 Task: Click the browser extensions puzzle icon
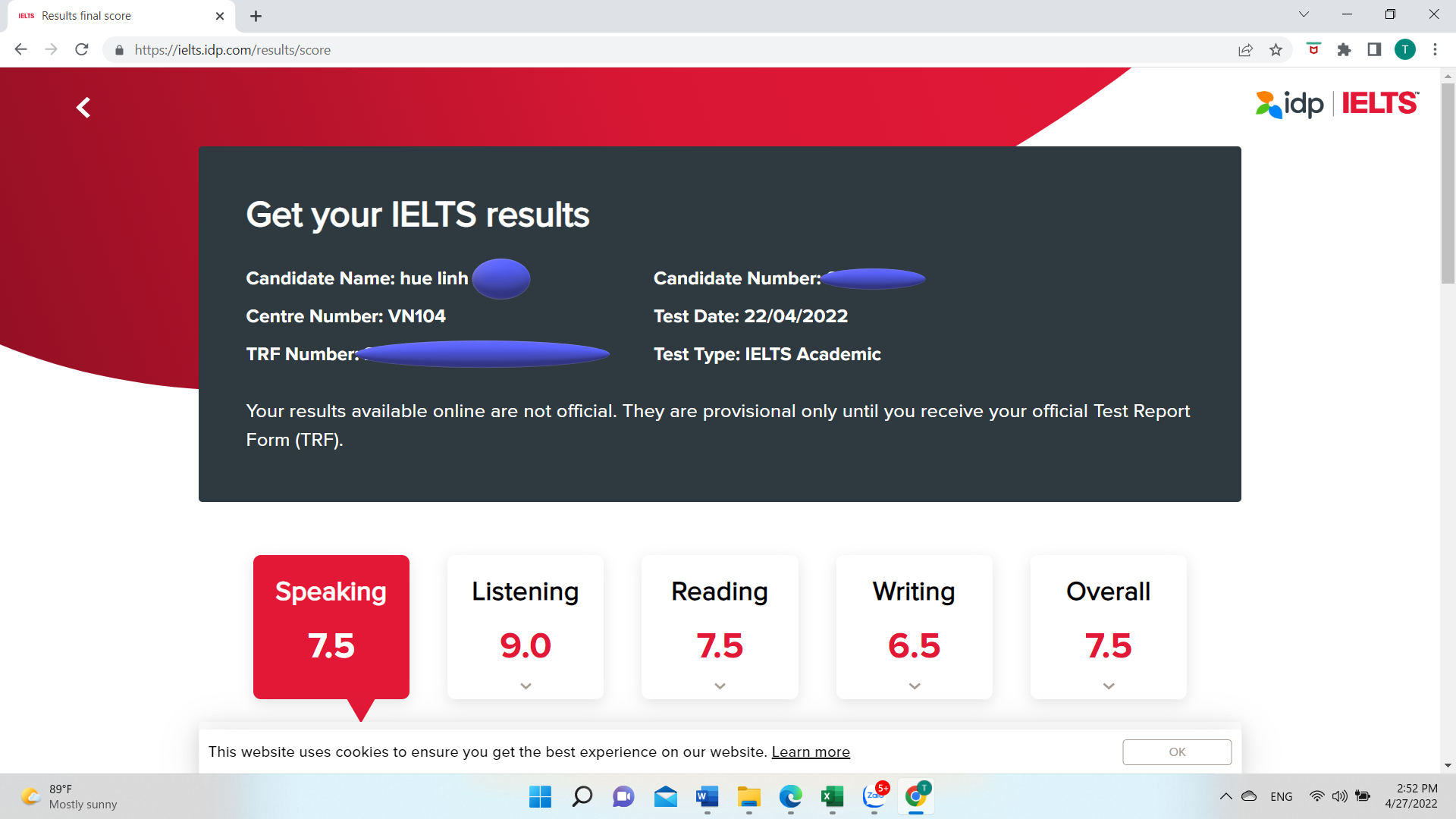(1344, 50)
